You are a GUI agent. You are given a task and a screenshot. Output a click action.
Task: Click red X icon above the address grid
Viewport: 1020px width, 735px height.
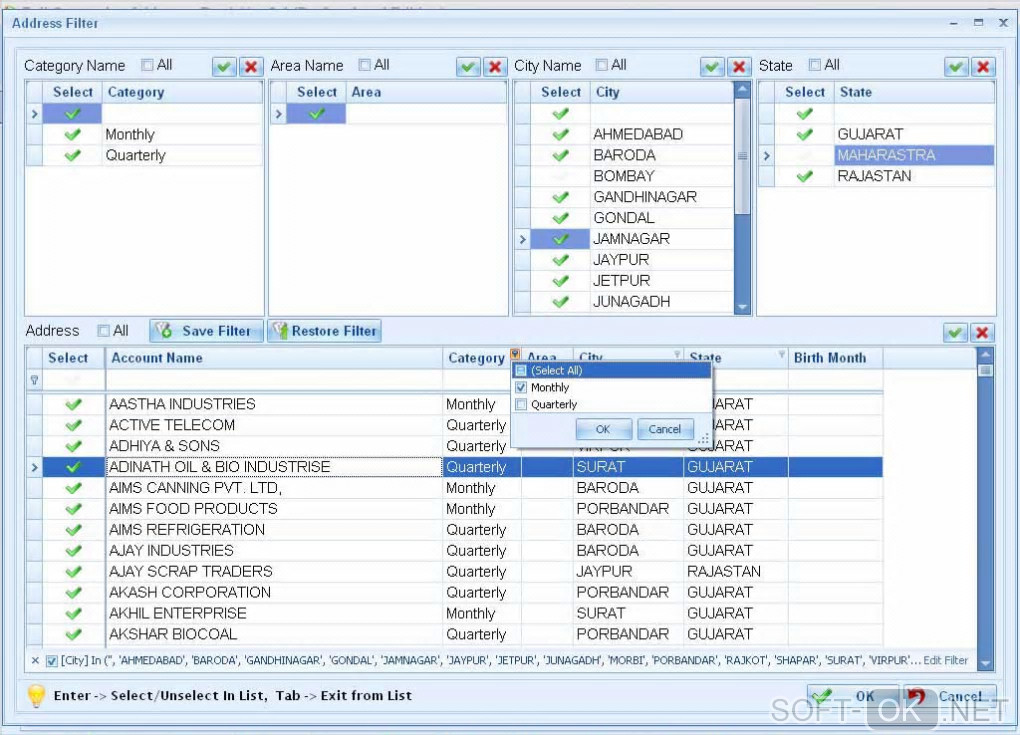point(983,333)
